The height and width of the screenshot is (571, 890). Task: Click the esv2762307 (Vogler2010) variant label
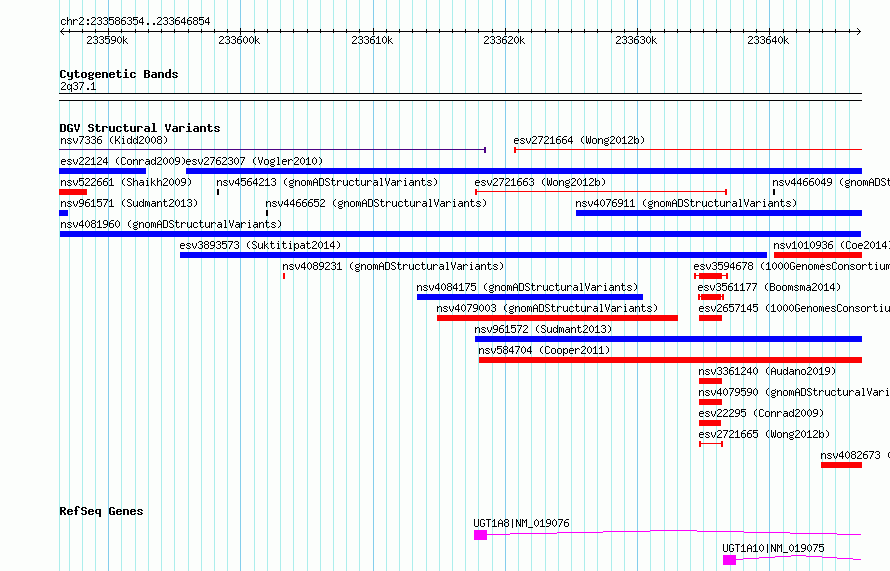(254, 161)
